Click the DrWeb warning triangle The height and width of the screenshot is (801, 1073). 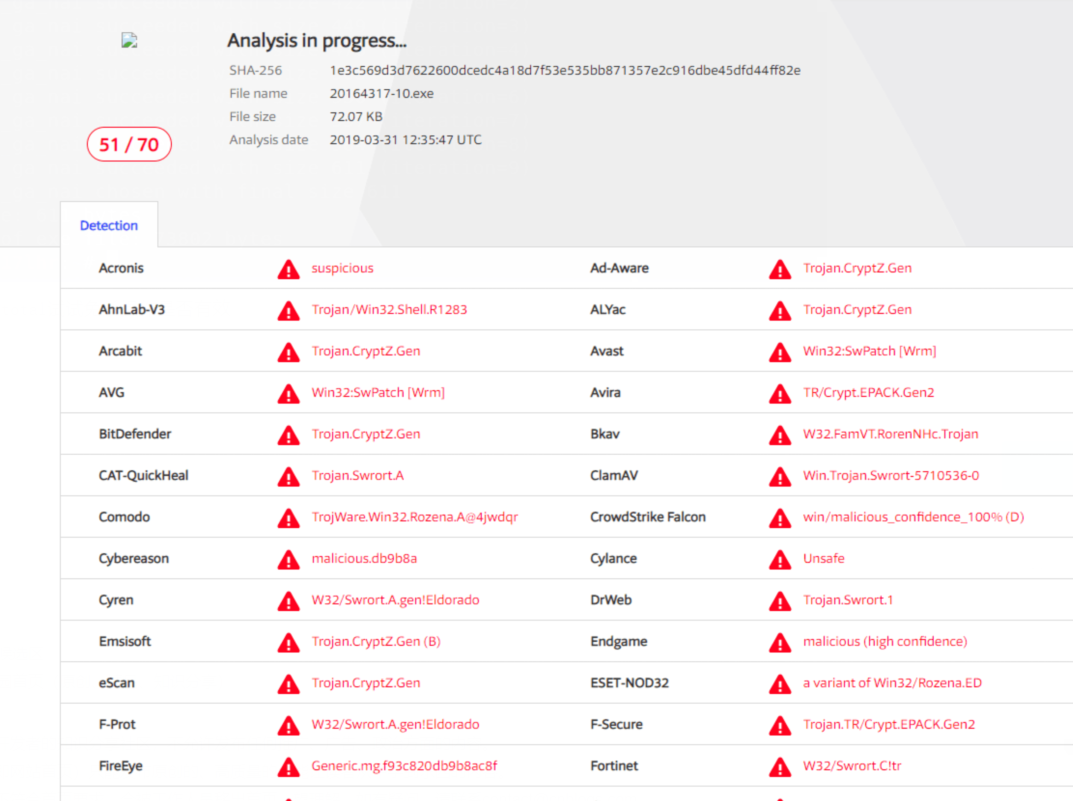[780, 601]
